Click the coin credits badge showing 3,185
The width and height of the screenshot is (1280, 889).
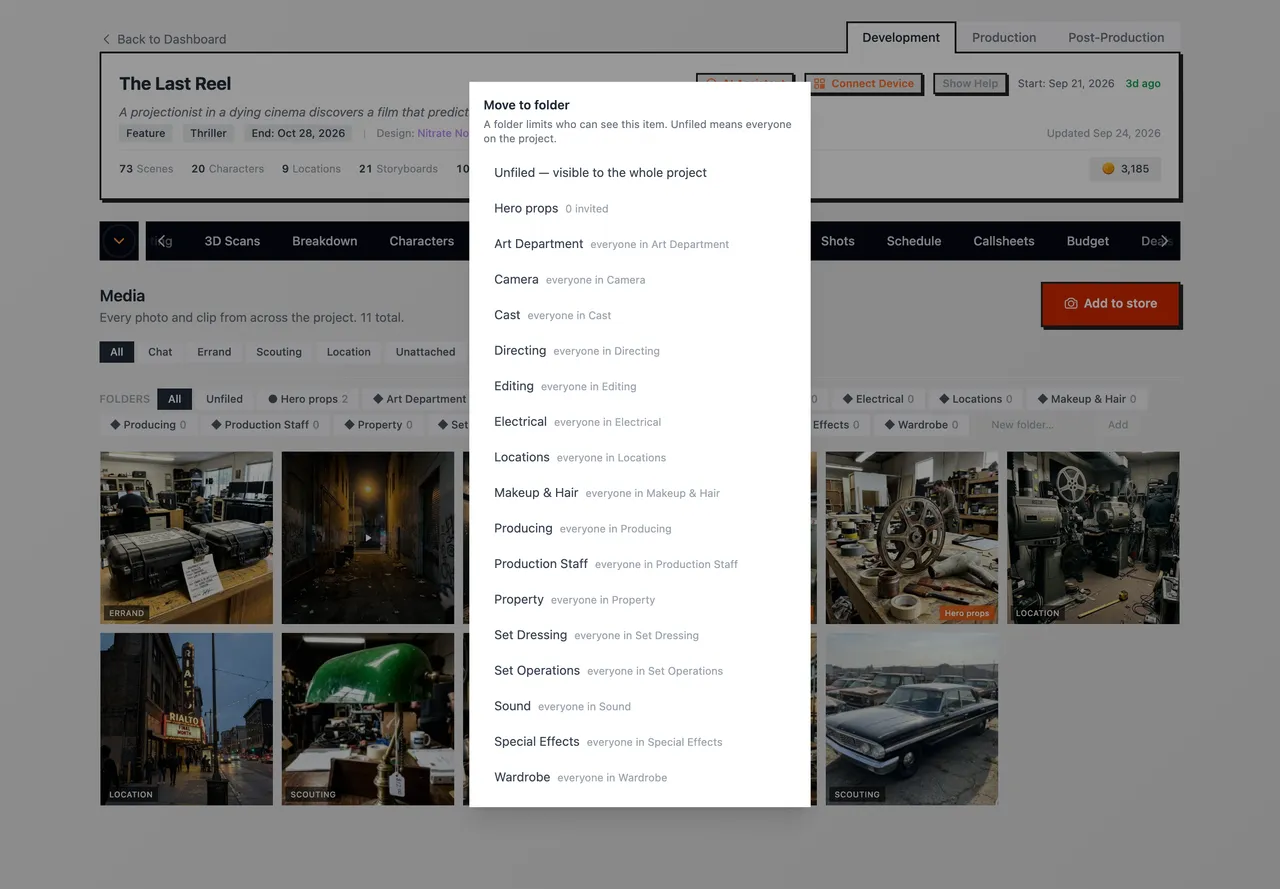1125,169
